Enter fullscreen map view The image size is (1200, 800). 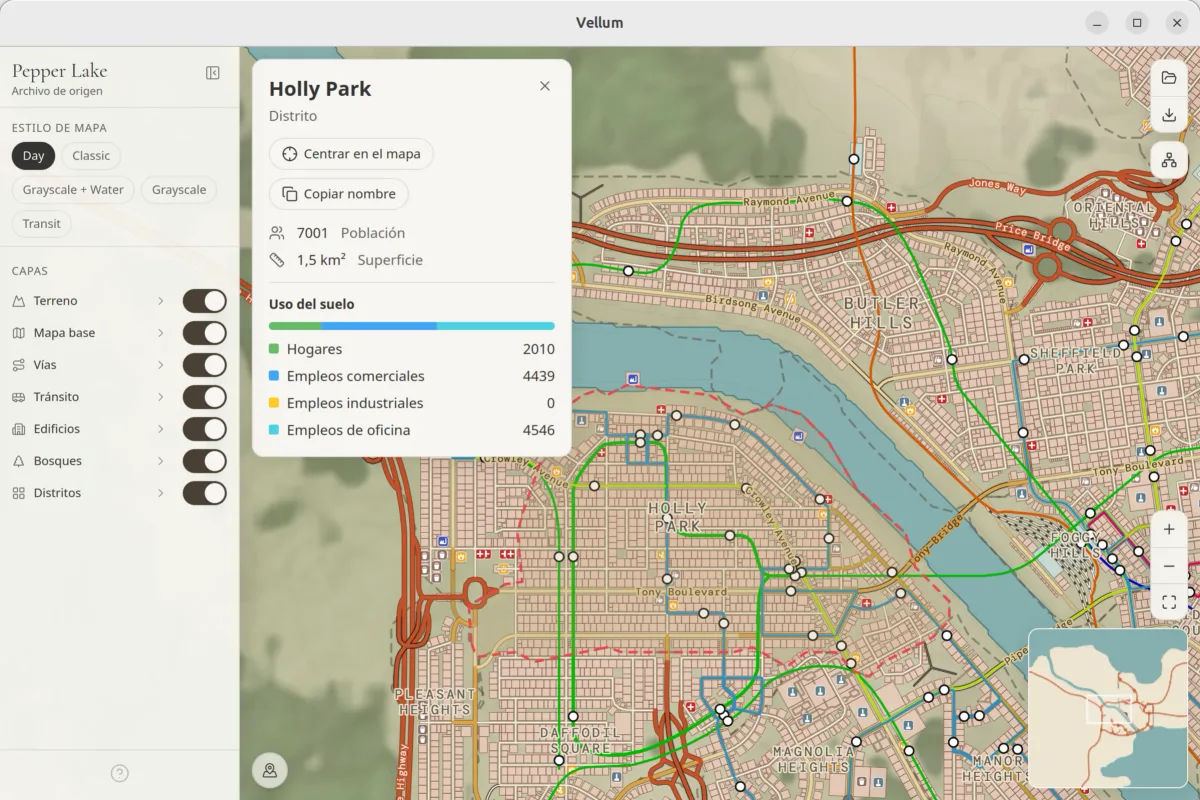(x=1169, y=602)
